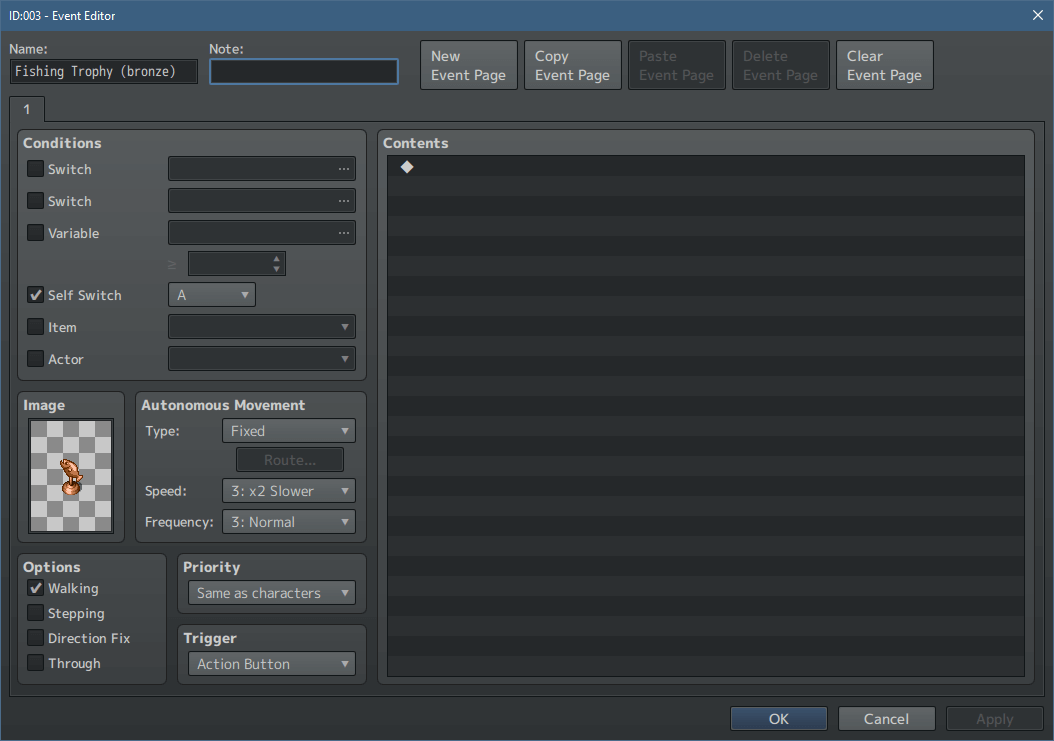This screenshot has width=1054, height=741.
Task: Open the Speed dropdown showing x2 Slower
Action: coord(288,491)
